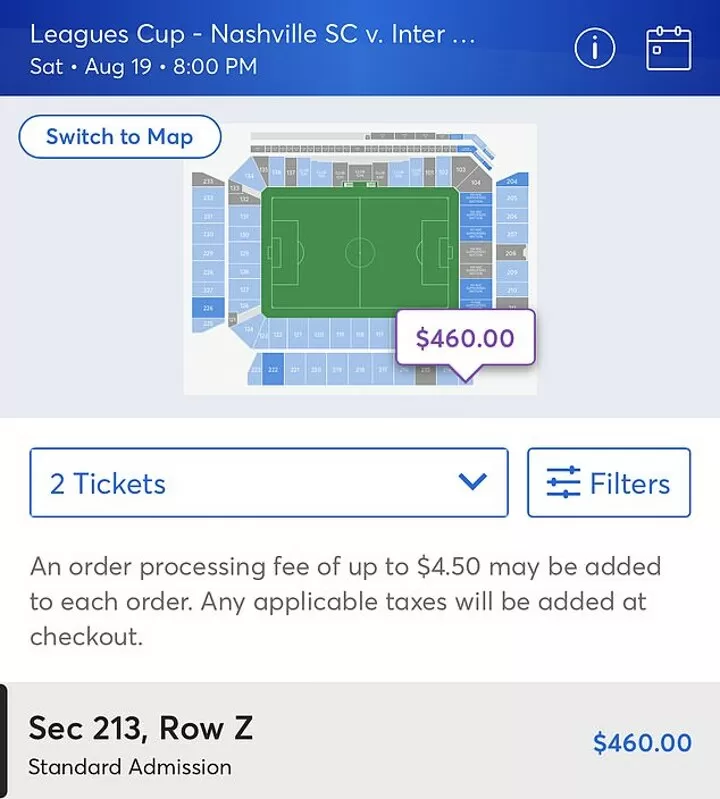This screenshot has height=799, width=720.
Task: Select section 221 in the lower stand
Action: (295, 369)
